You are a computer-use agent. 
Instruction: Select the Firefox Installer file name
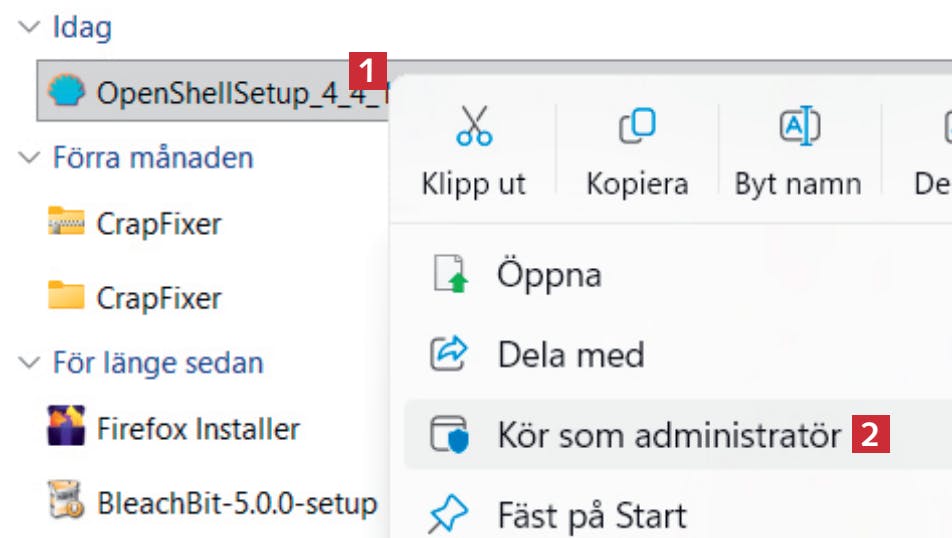click(198, 429)
